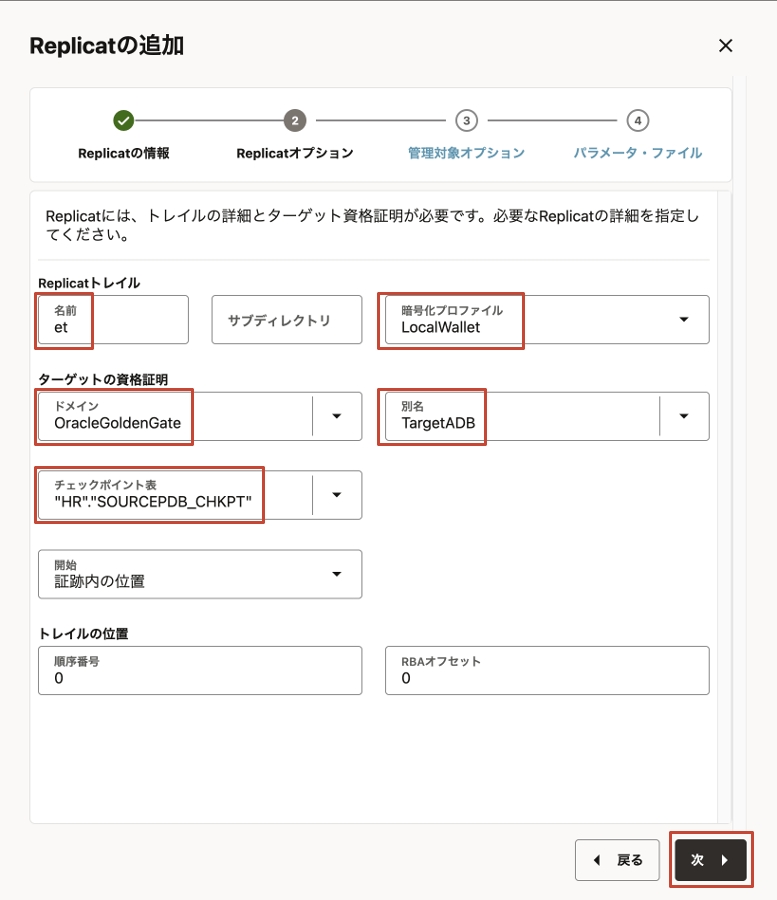Click Replicatオプション step label

click(295, 153)
